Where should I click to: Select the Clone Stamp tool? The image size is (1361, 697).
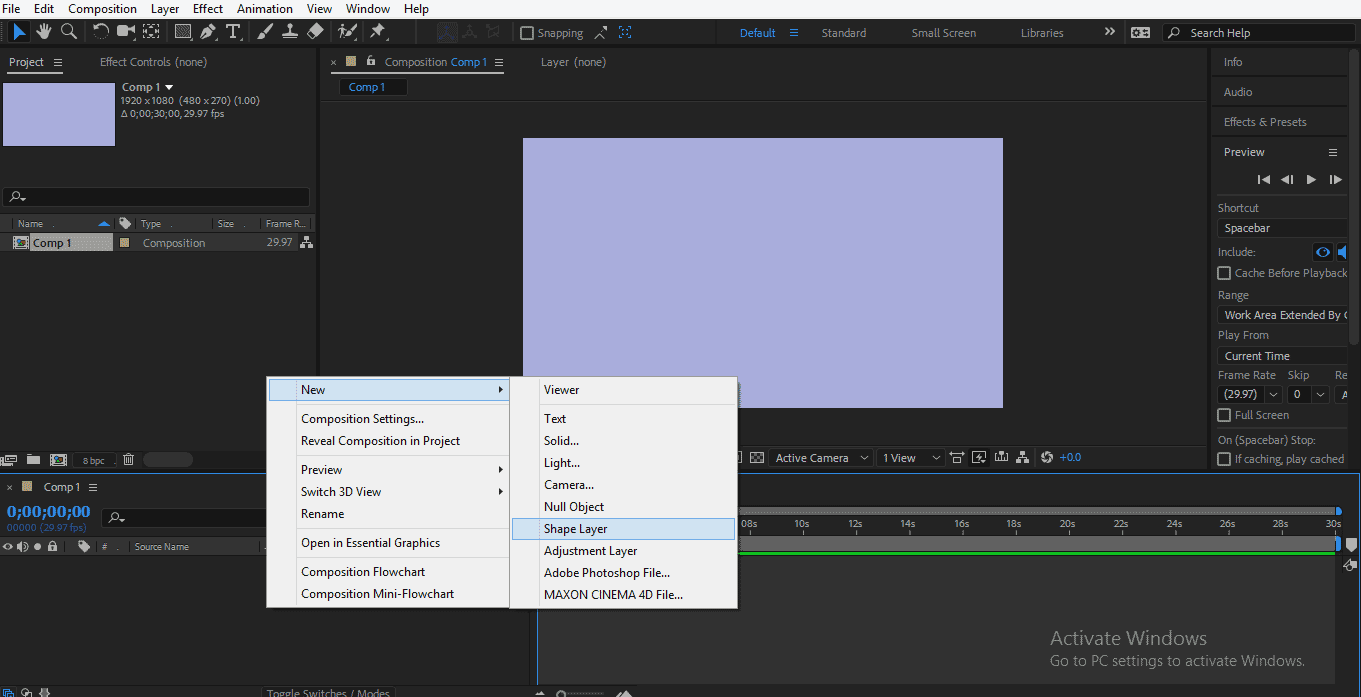(x=290, y=31)
